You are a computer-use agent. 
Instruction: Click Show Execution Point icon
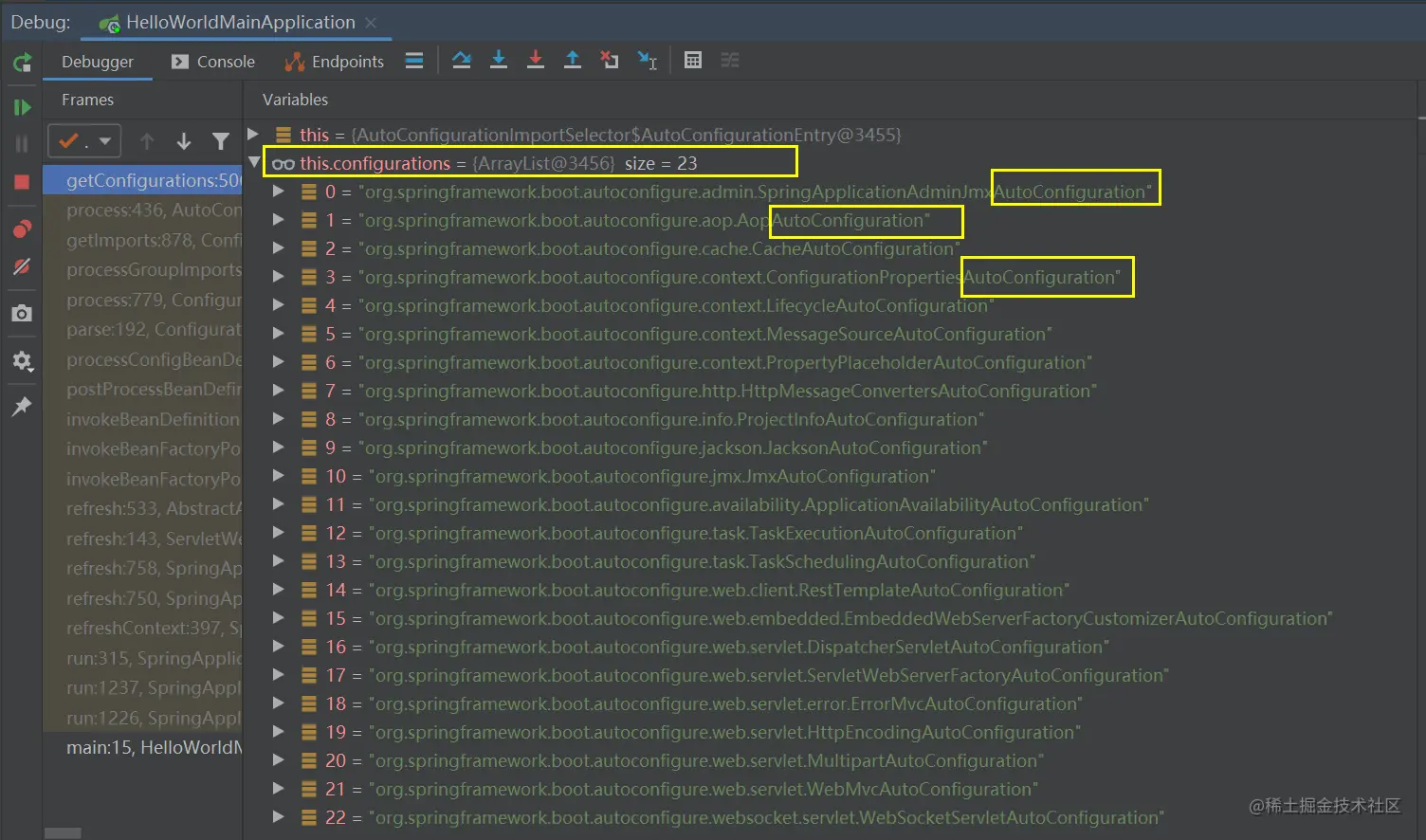point(414,61)
